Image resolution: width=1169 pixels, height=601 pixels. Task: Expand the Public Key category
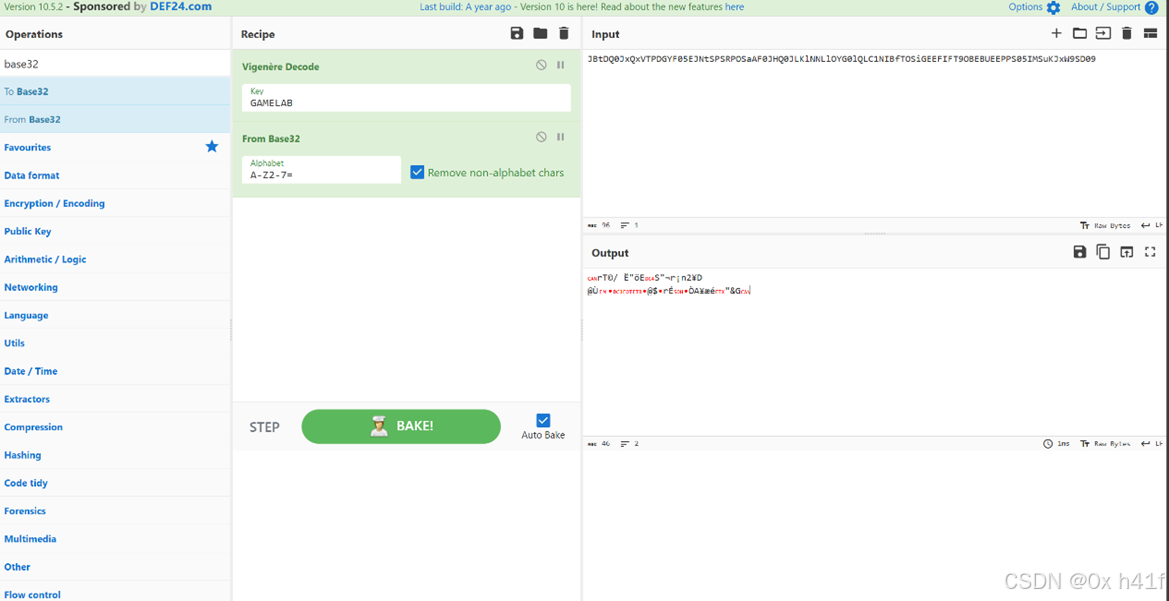[116, 231]
